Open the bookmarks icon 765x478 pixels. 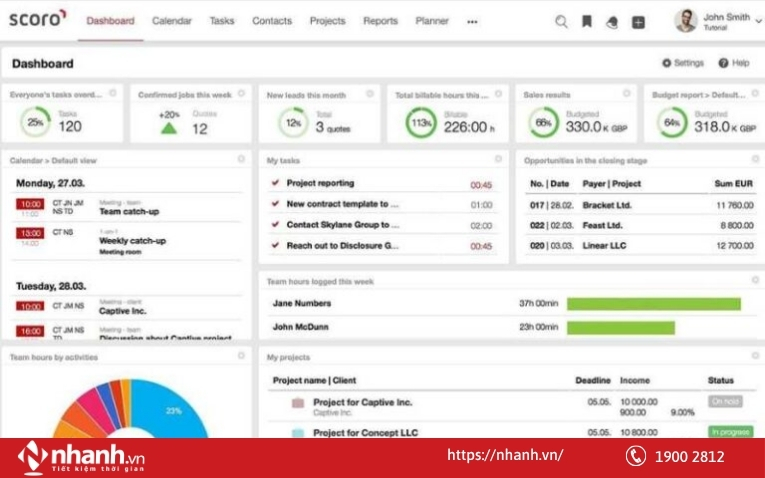(x=587, y=21)
